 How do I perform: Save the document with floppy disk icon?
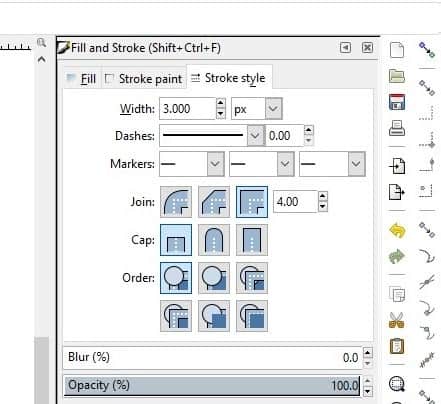[x=397, y=102]
